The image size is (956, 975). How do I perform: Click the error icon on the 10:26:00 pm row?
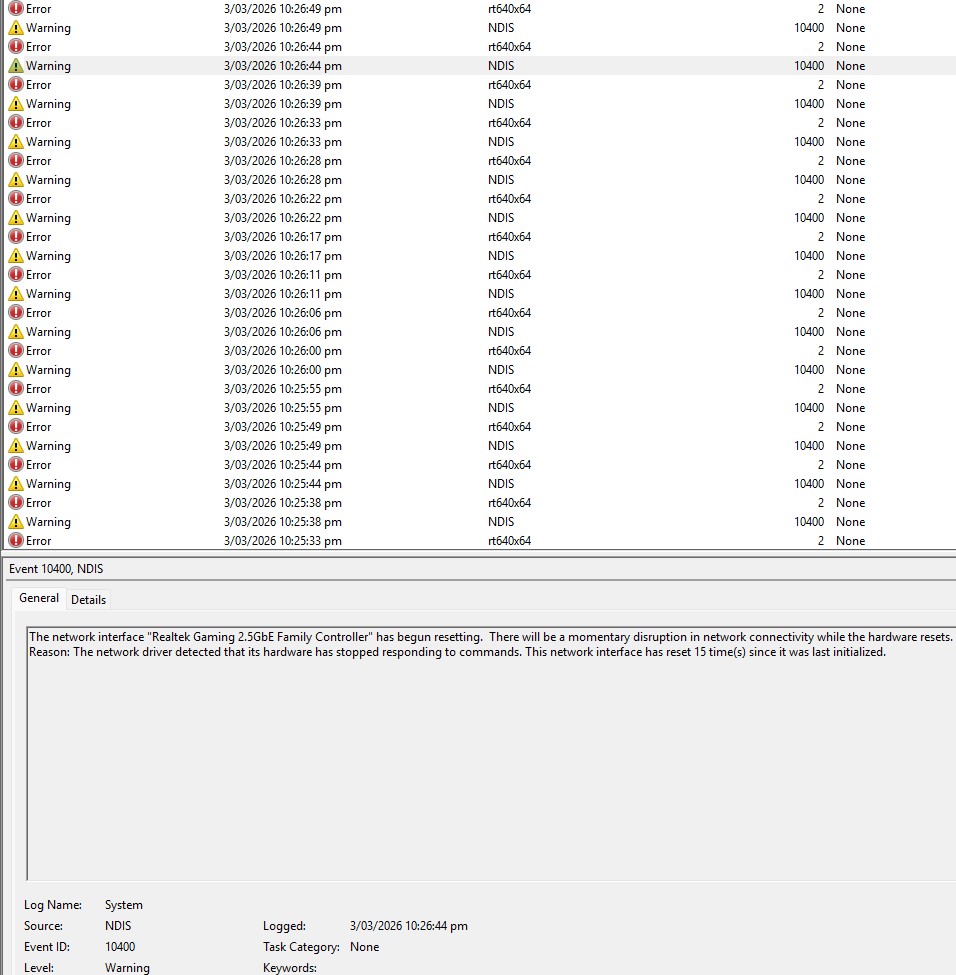[16, 351]
